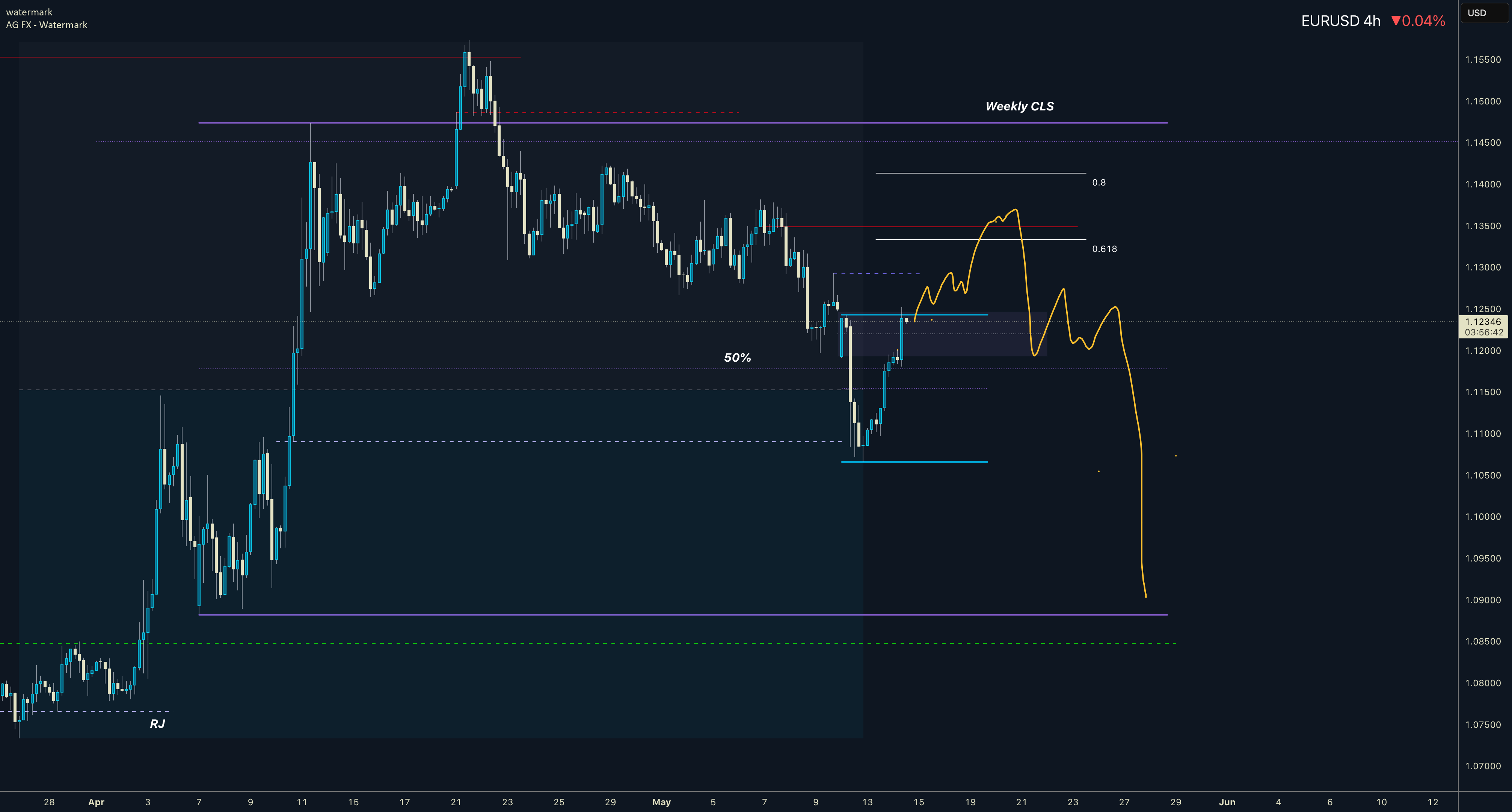Click the 17 date label on time axis
The image size is (1512, 812).
point(404,802)
